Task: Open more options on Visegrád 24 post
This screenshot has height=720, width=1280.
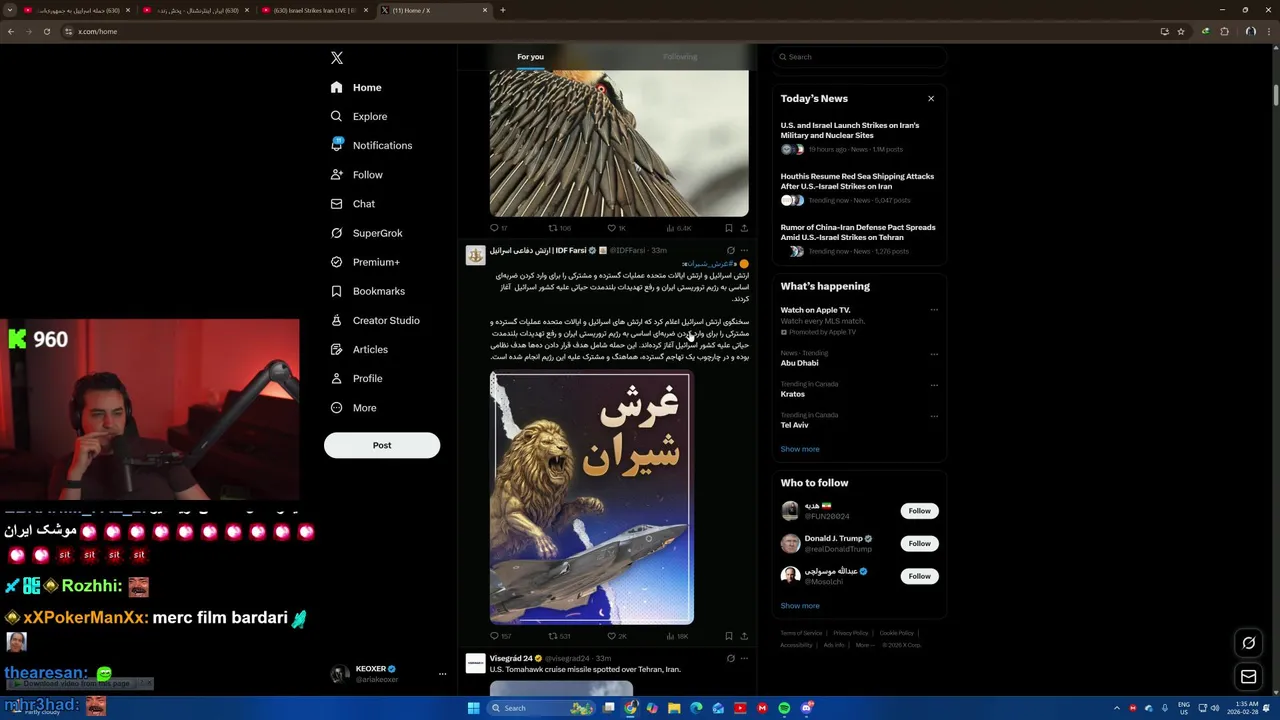Action: coord(744,659)
